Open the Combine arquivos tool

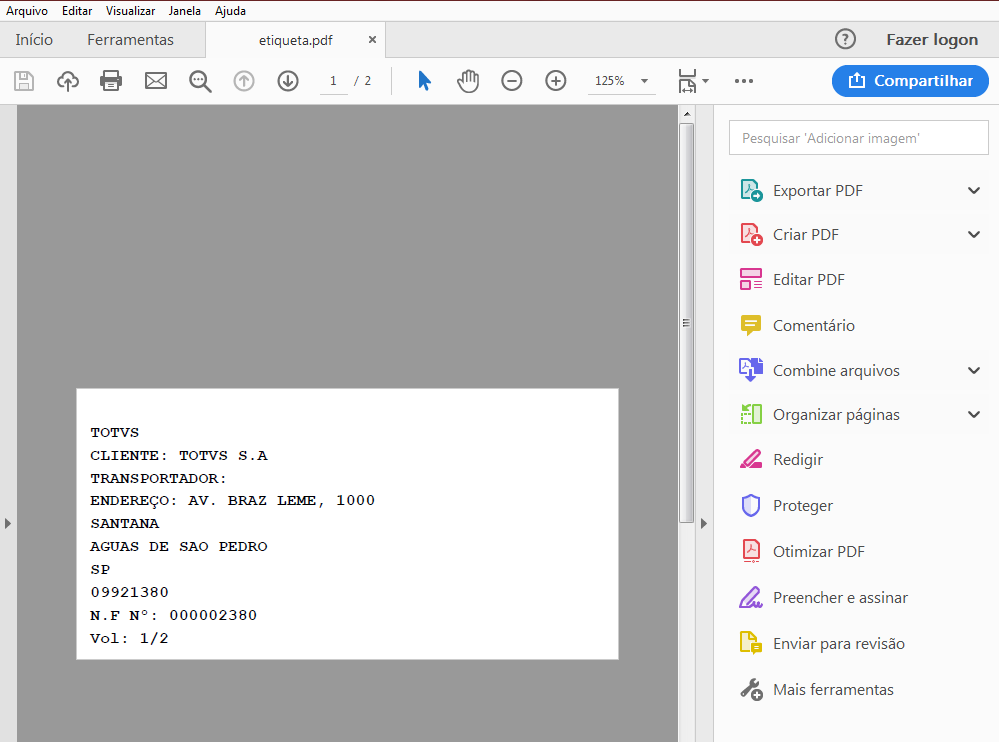[x=836, y=371]
